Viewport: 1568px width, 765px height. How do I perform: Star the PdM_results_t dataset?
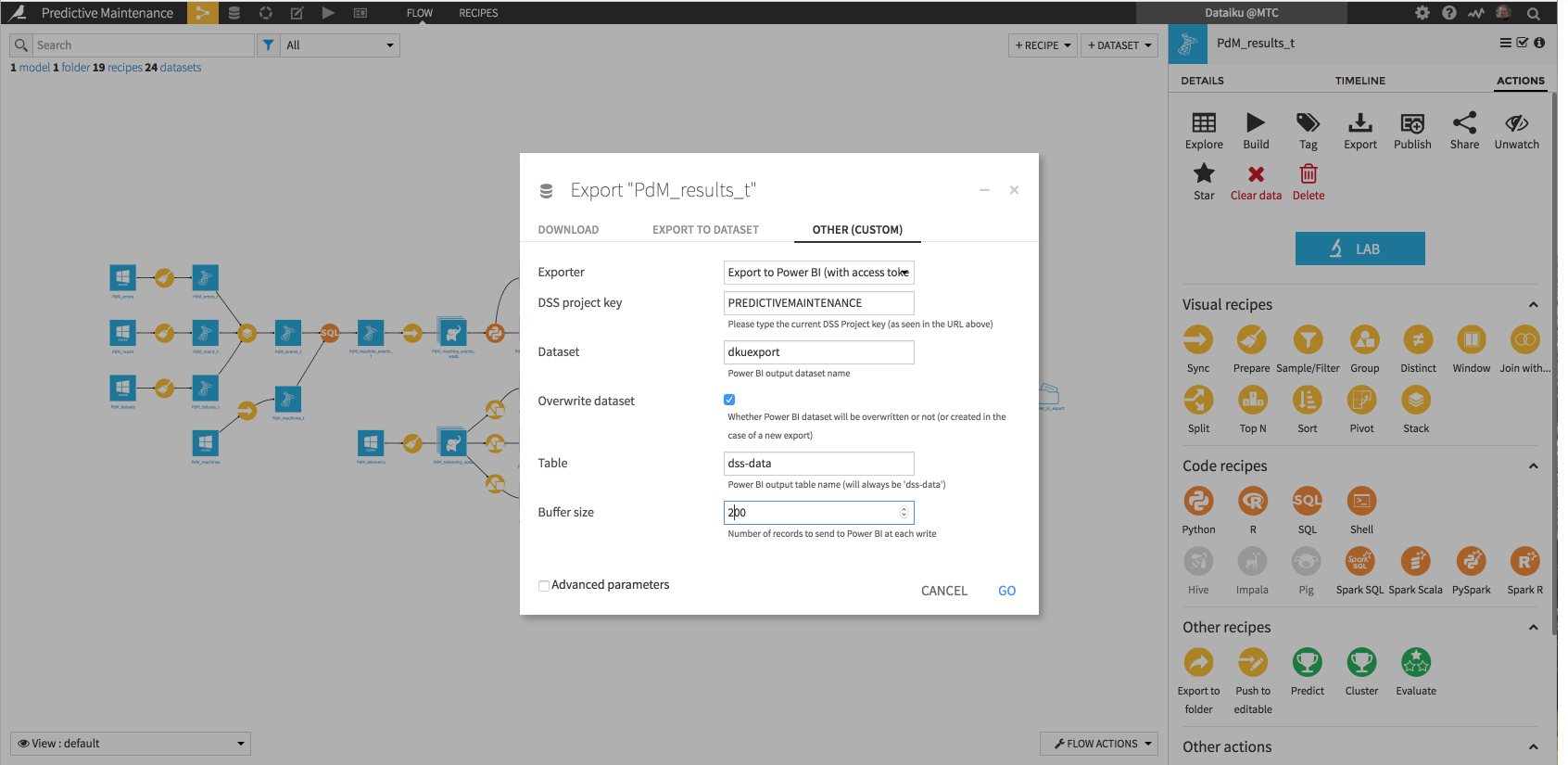click(1204, 173)
